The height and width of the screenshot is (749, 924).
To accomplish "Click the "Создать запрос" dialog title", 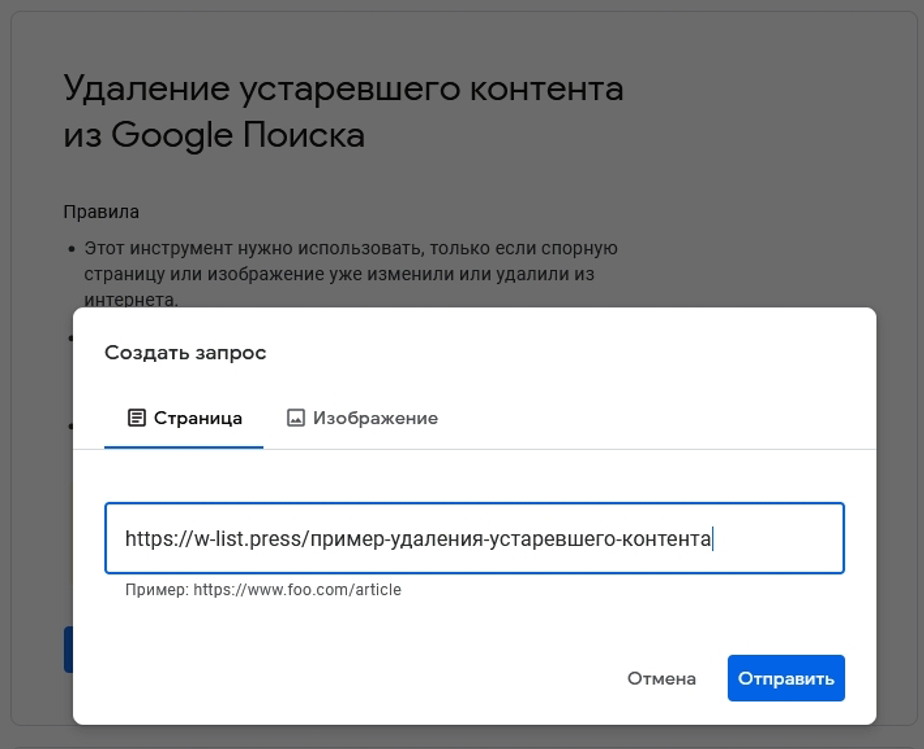I will click(185, 353).
